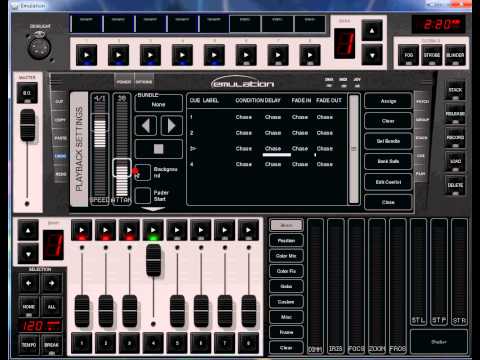Select the Position attribute tab
480x360 pixels.
point(286,241)
